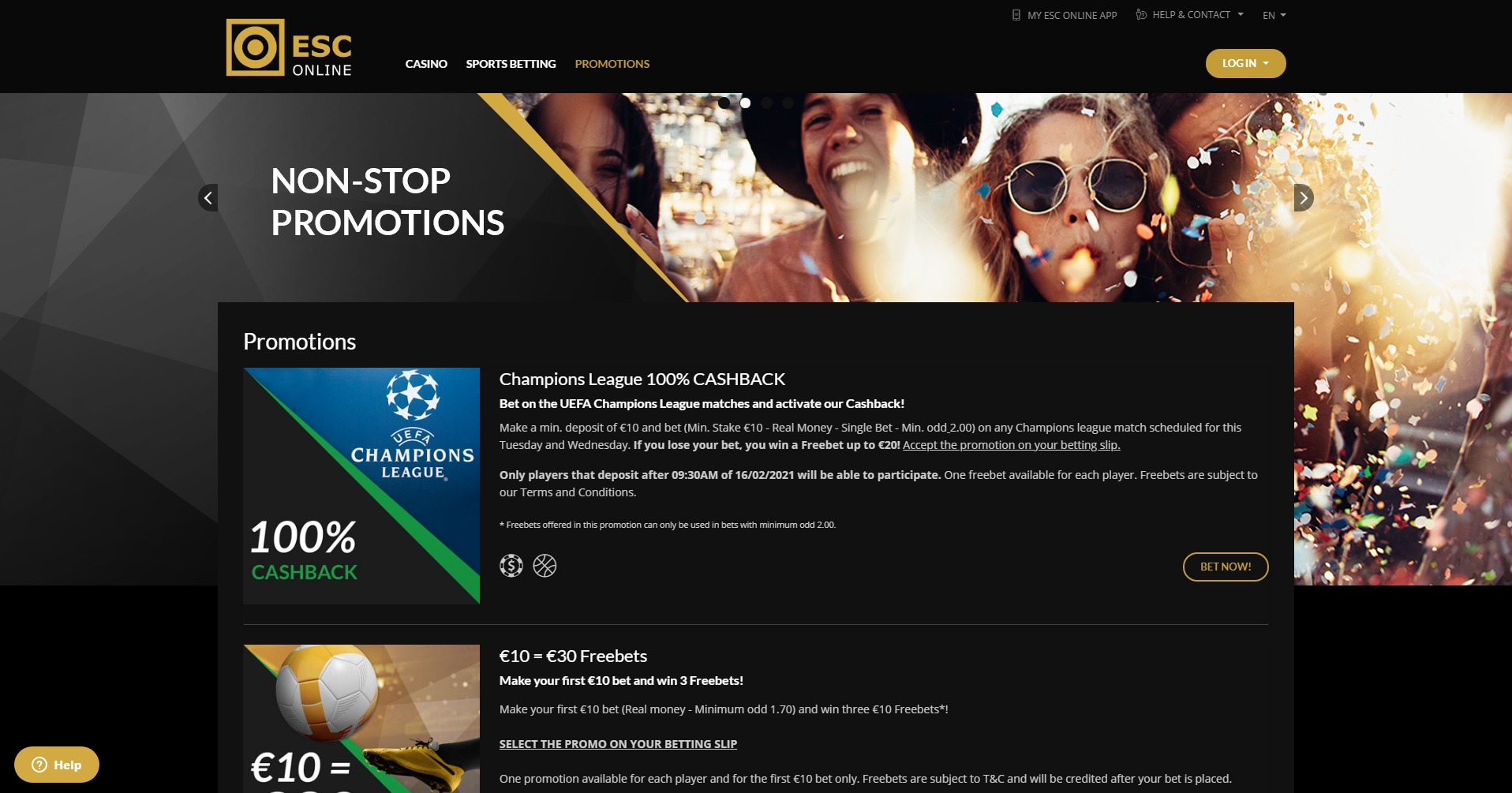Image resolution: width=1512 pixels, height=793 pixels.
Task: Open the Log In dropdown button
Action: [x=1245, y=63]
